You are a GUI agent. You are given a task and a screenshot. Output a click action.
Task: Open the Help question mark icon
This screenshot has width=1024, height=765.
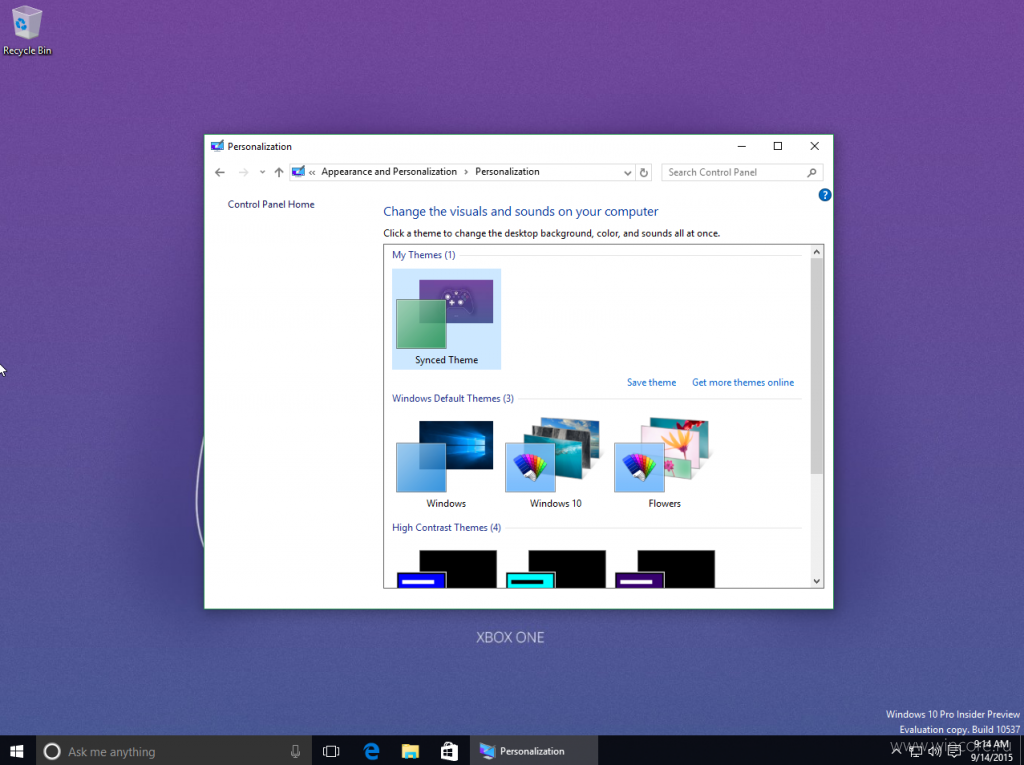coord(825,195)
